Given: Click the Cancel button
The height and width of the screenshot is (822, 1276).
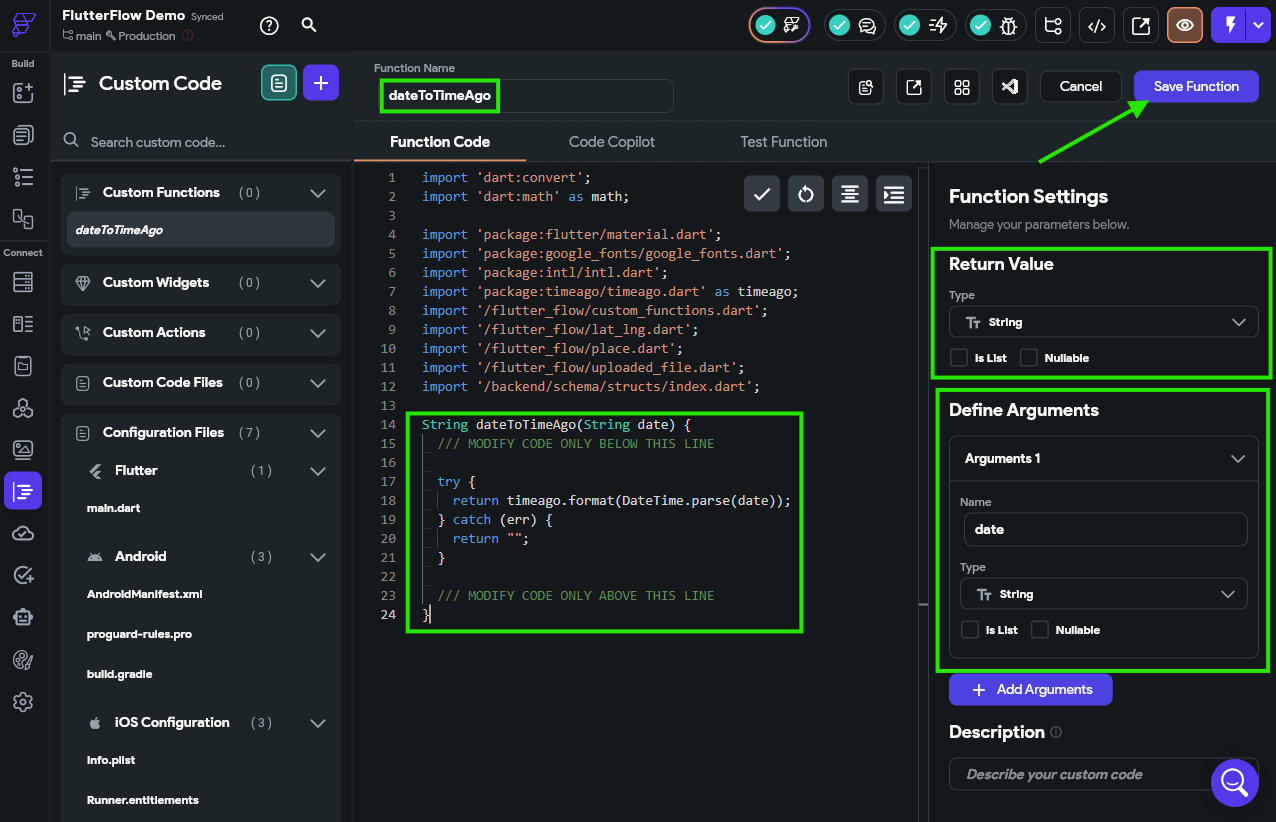Looking at the screenshot, I should point(1081,86).
